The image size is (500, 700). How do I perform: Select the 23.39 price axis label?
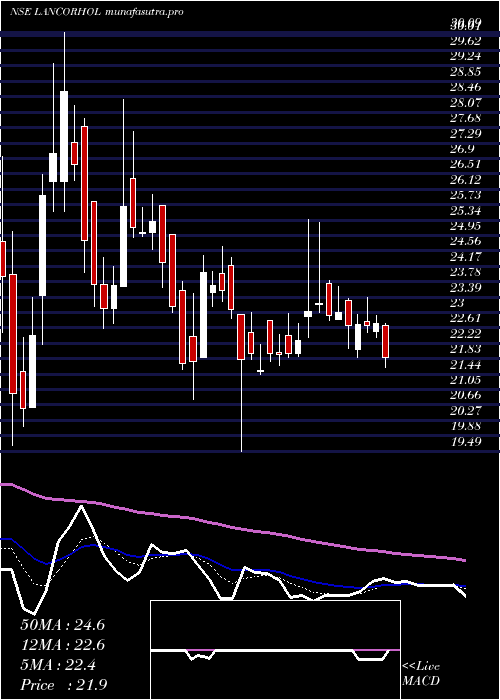[466, 288]
